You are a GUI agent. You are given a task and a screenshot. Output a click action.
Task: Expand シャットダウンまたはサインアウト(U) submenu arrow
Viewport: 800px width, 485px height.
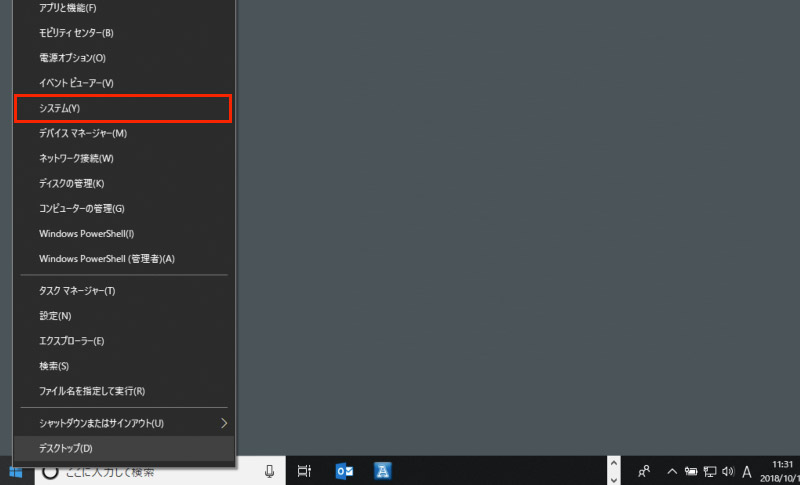pos(224,423)
